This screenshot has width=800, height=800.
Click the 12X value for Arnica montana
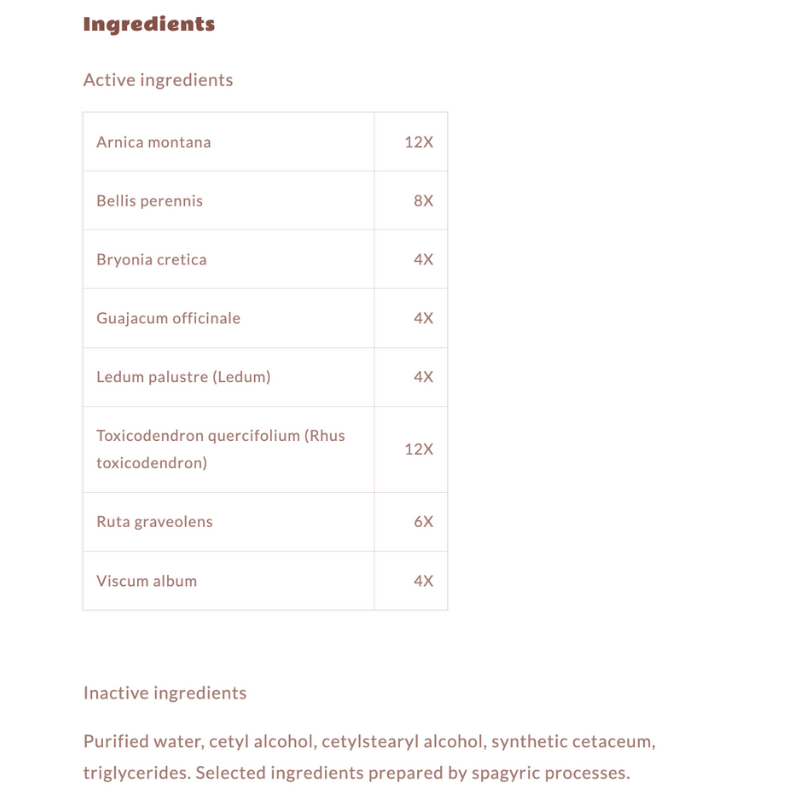click(x=419, y=142)
